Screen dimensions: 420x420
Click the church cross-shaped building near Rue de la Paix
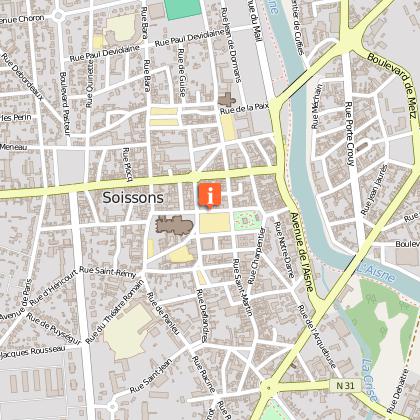pyautogui.click(x=227, y=100)
